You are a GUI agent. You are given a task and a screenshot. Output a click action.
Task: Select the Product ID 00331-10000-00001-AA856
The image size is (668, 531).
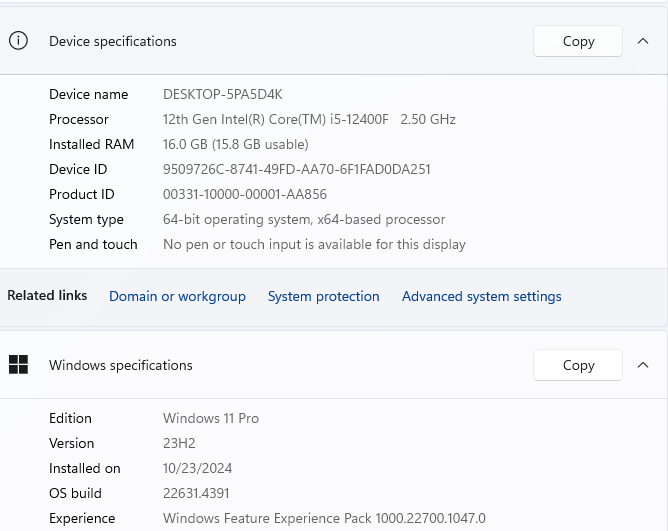point(245,194)
